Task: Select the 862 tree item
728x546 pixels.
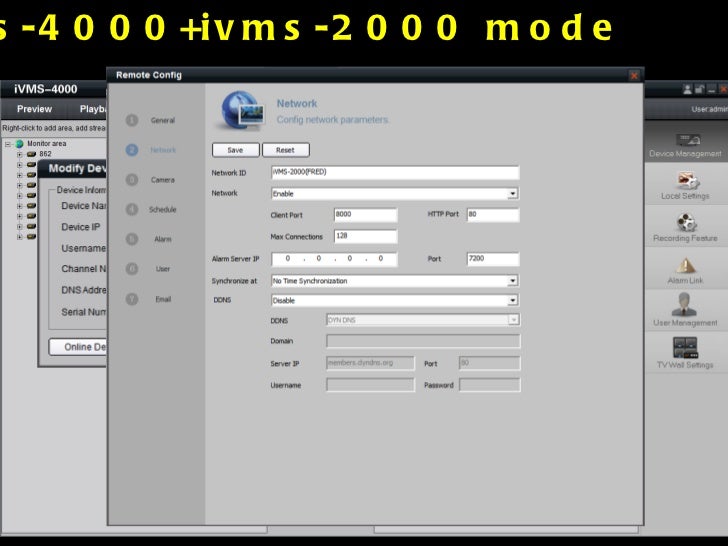Action: coord(45,154)
